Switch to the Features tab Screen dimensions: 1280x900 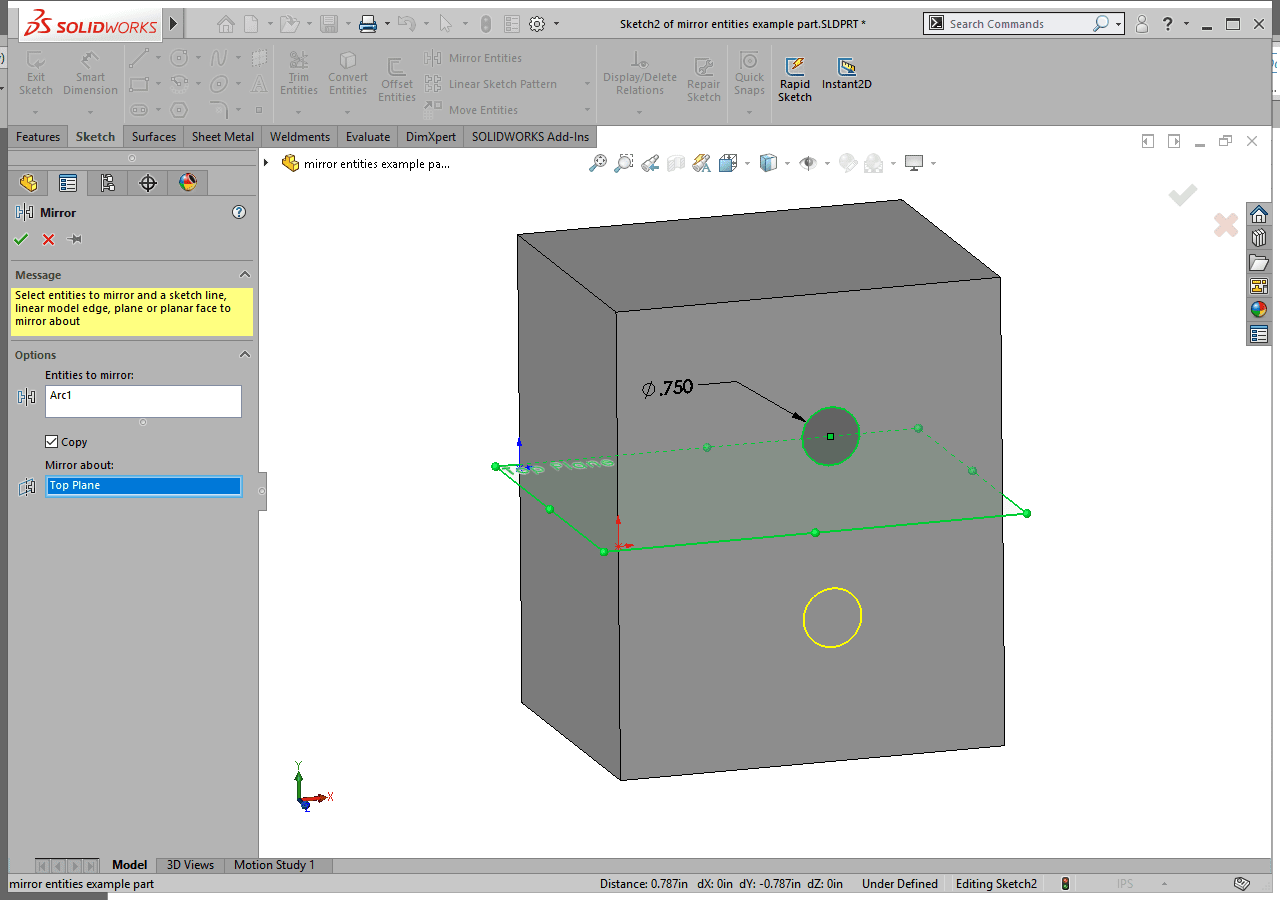(x=38, y=137)
